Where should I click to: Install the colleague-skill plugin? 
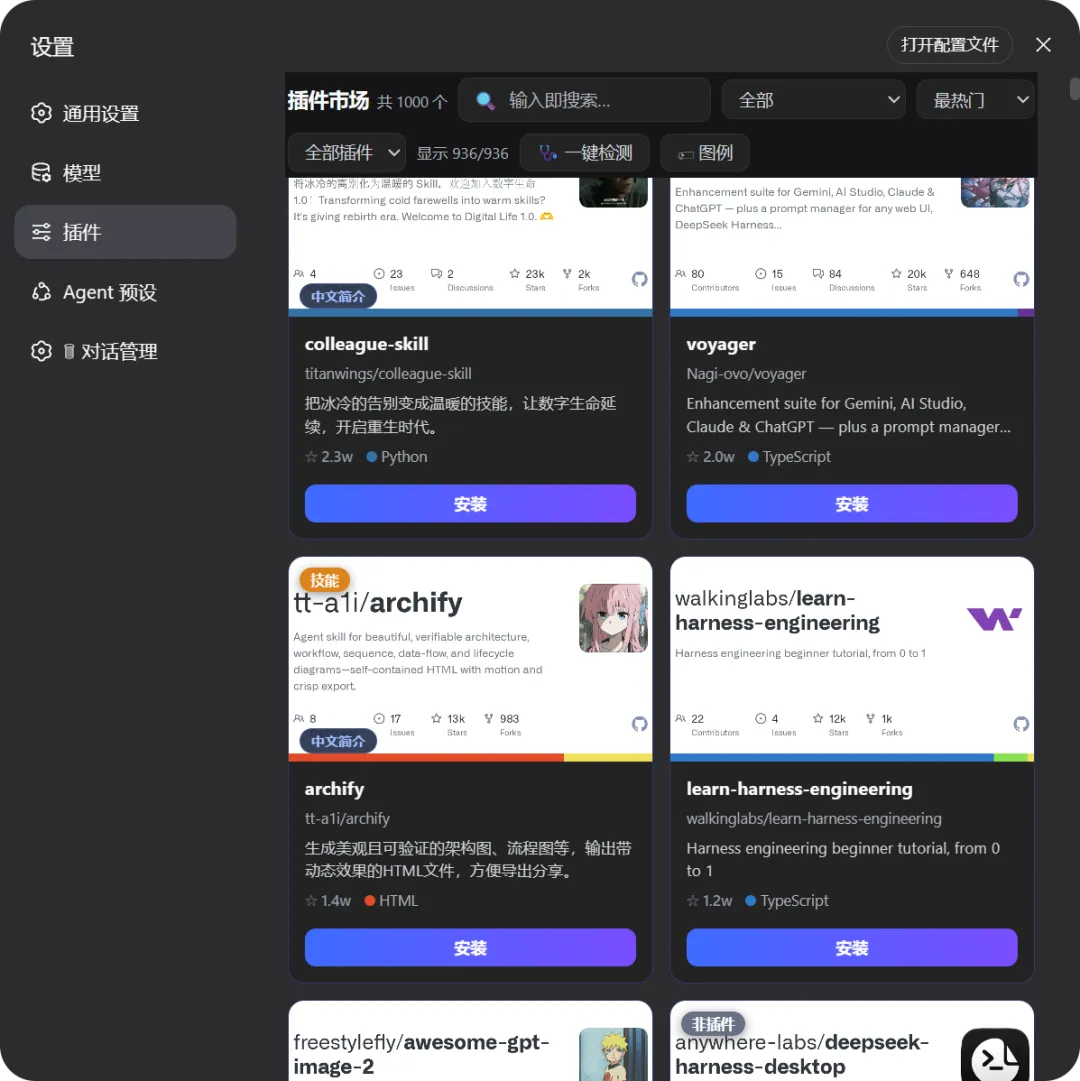pos(470,504)
